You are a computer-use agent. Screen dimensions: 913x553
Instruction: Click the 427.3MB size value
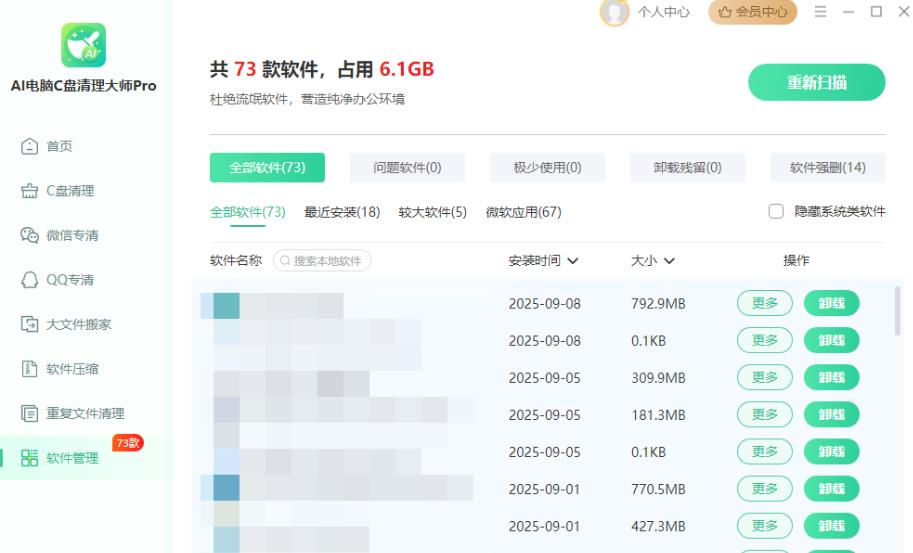tap(659, 526)
